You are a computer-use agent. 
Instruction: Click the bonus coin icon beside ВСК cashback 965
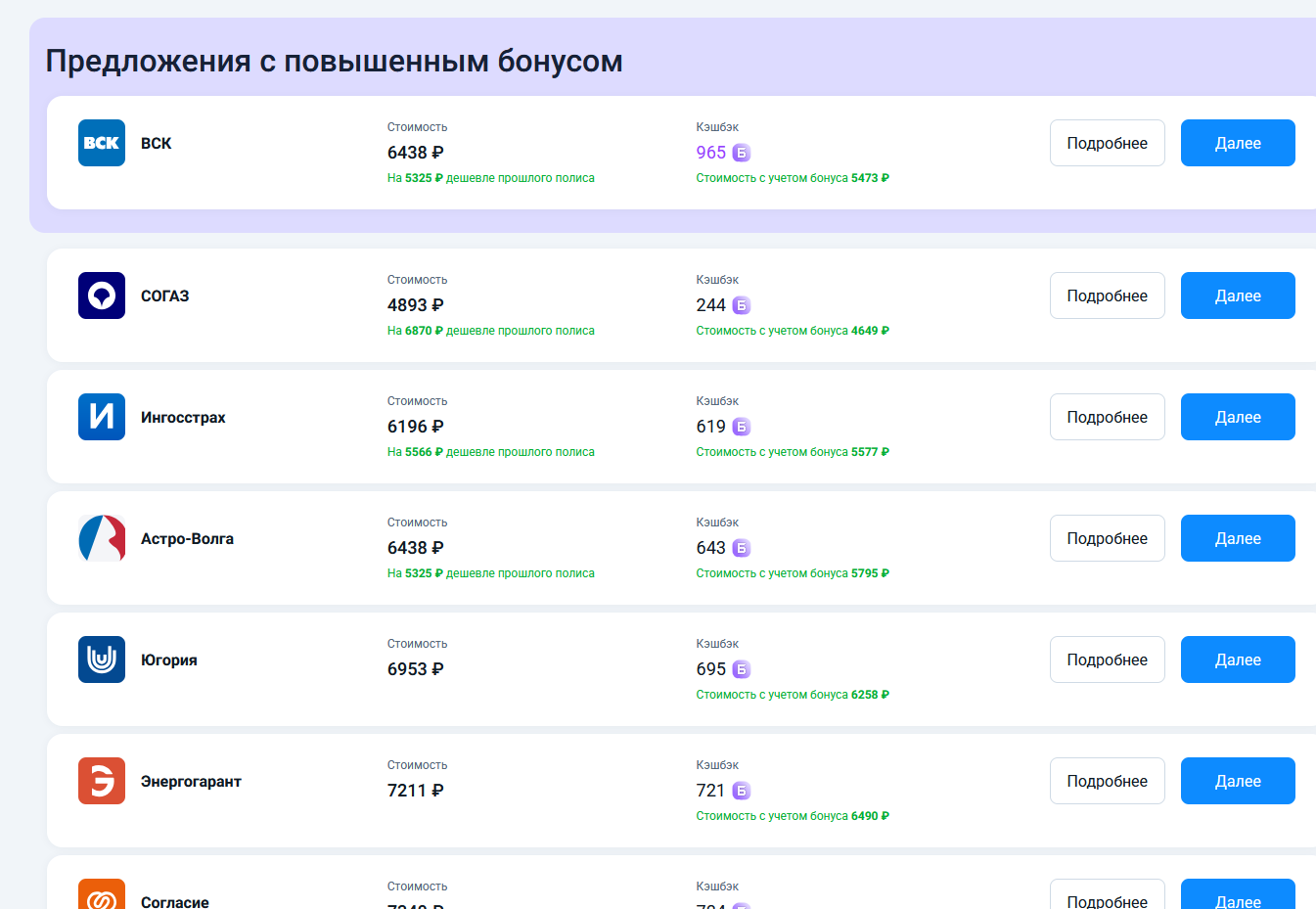[742, 153]
